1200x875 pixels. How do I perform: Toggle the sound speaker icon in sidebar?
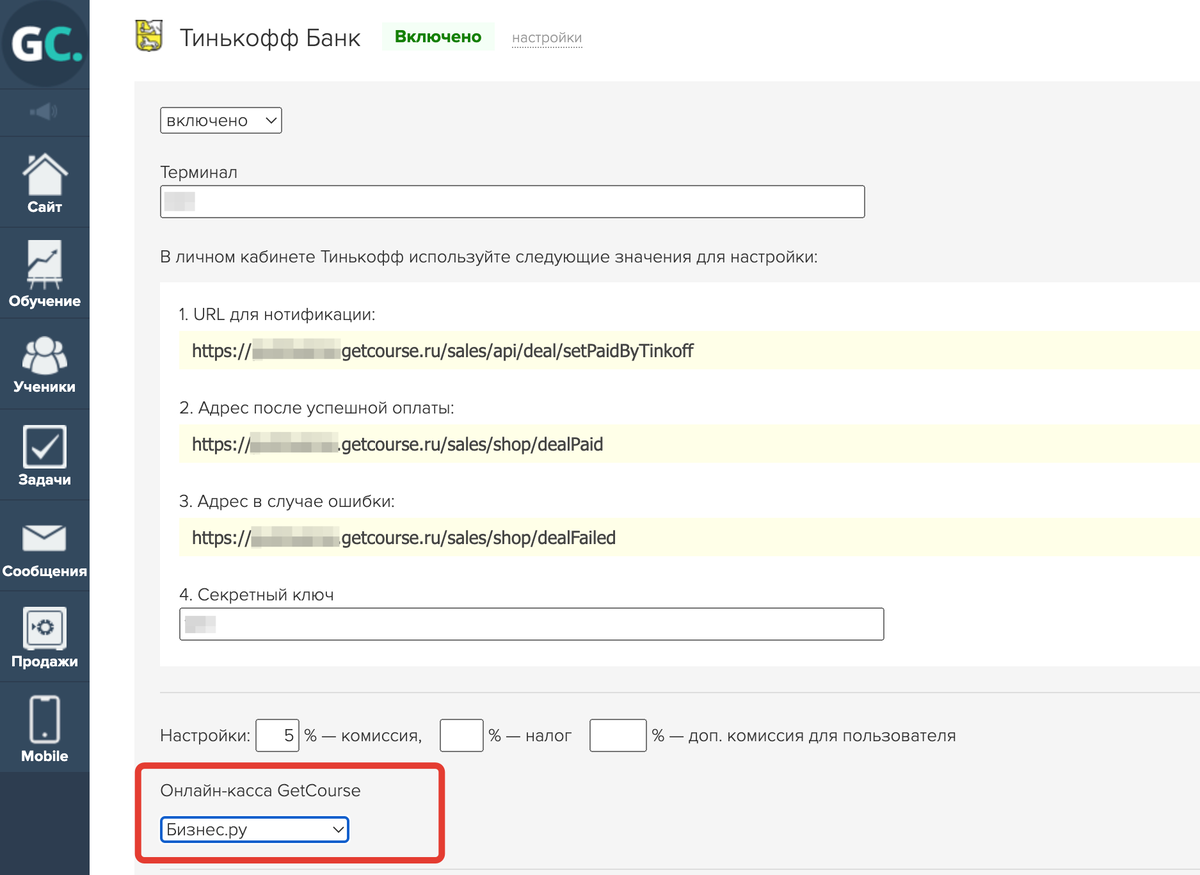44,111
